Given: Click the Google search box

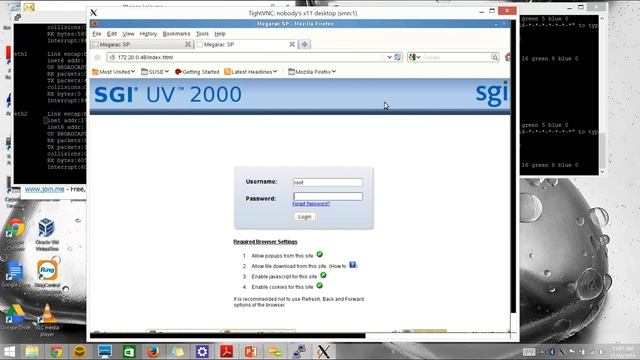Looking at the screenshot, I should (456, 58).
